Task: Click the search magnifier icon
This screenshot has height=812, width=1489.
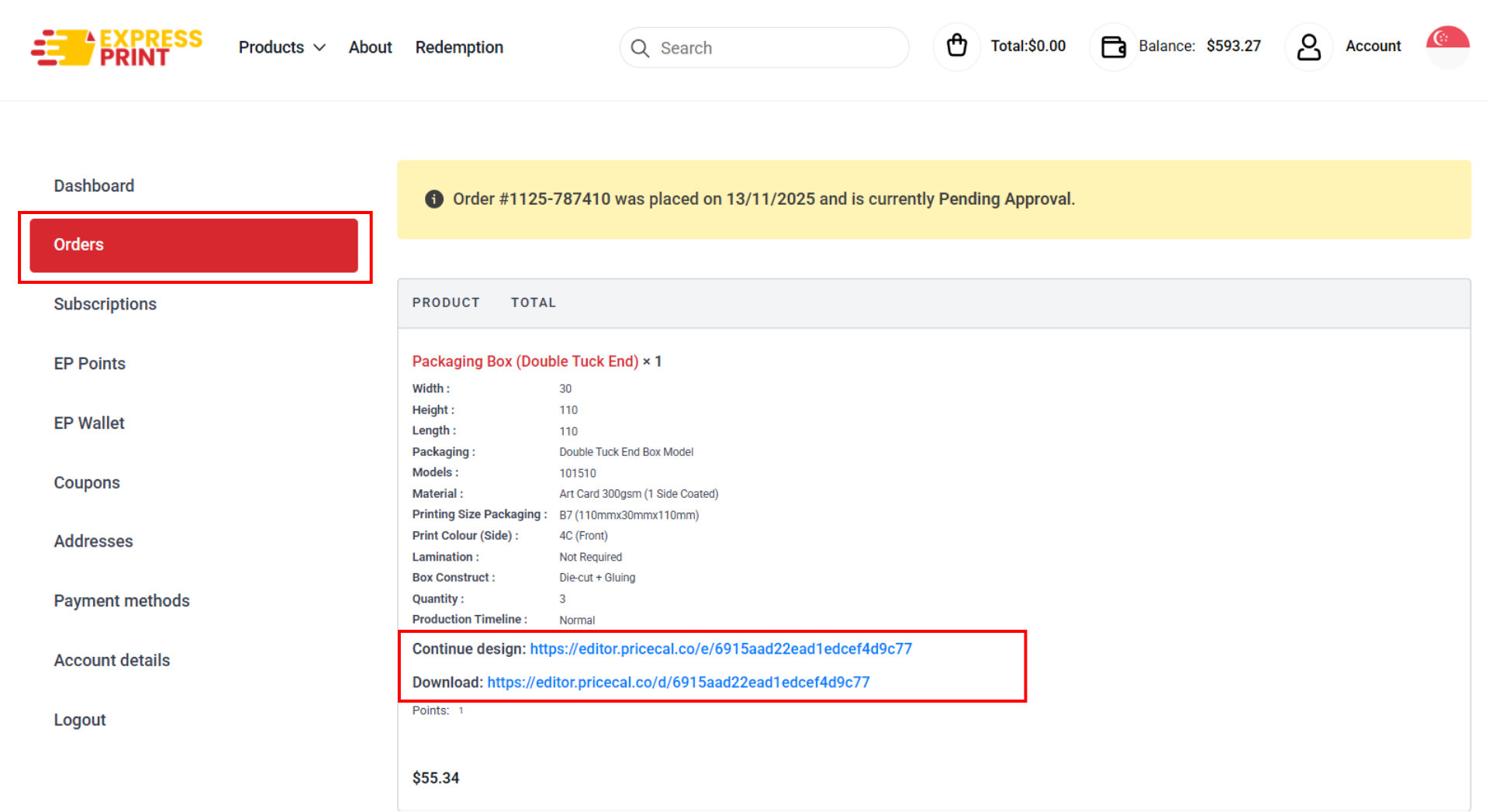Action: pyautogui.click(x=640, y=48)
